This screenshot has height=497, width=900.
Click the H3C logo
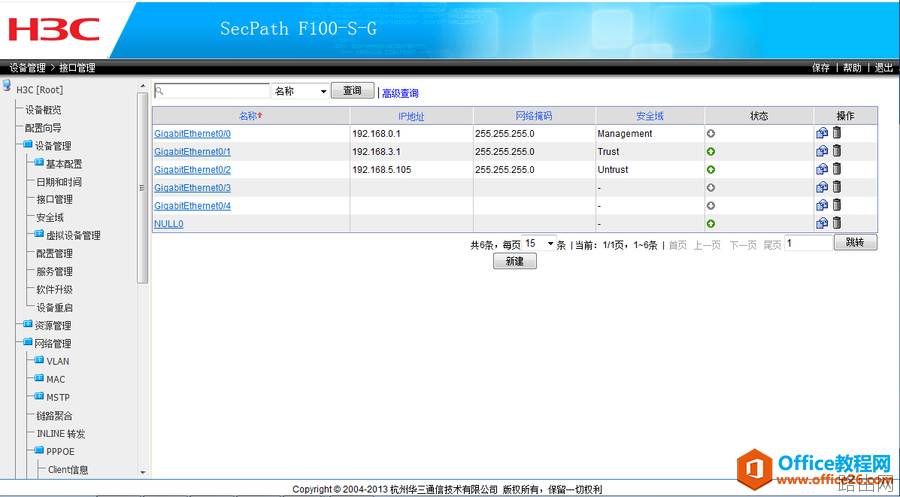pyautogui.click(x=54, y=29)
